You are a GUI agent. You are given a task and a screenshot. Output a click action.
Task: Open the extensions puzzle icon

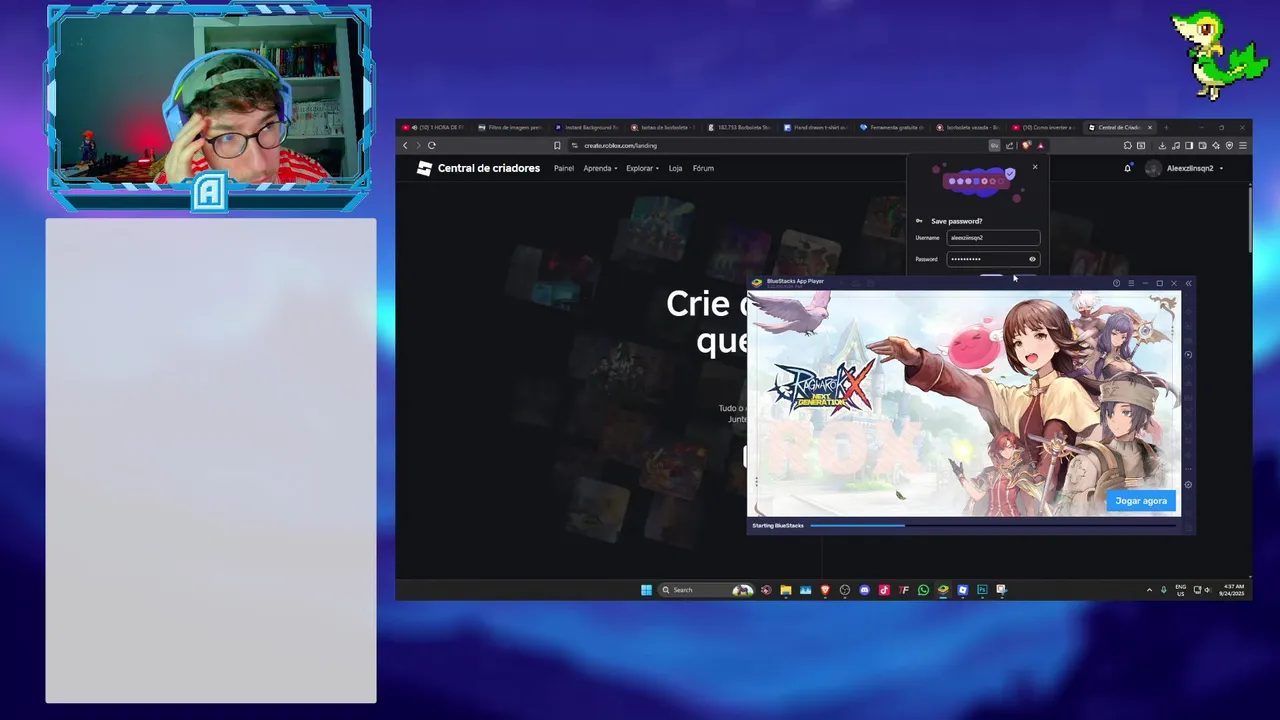coord(1128,145)
